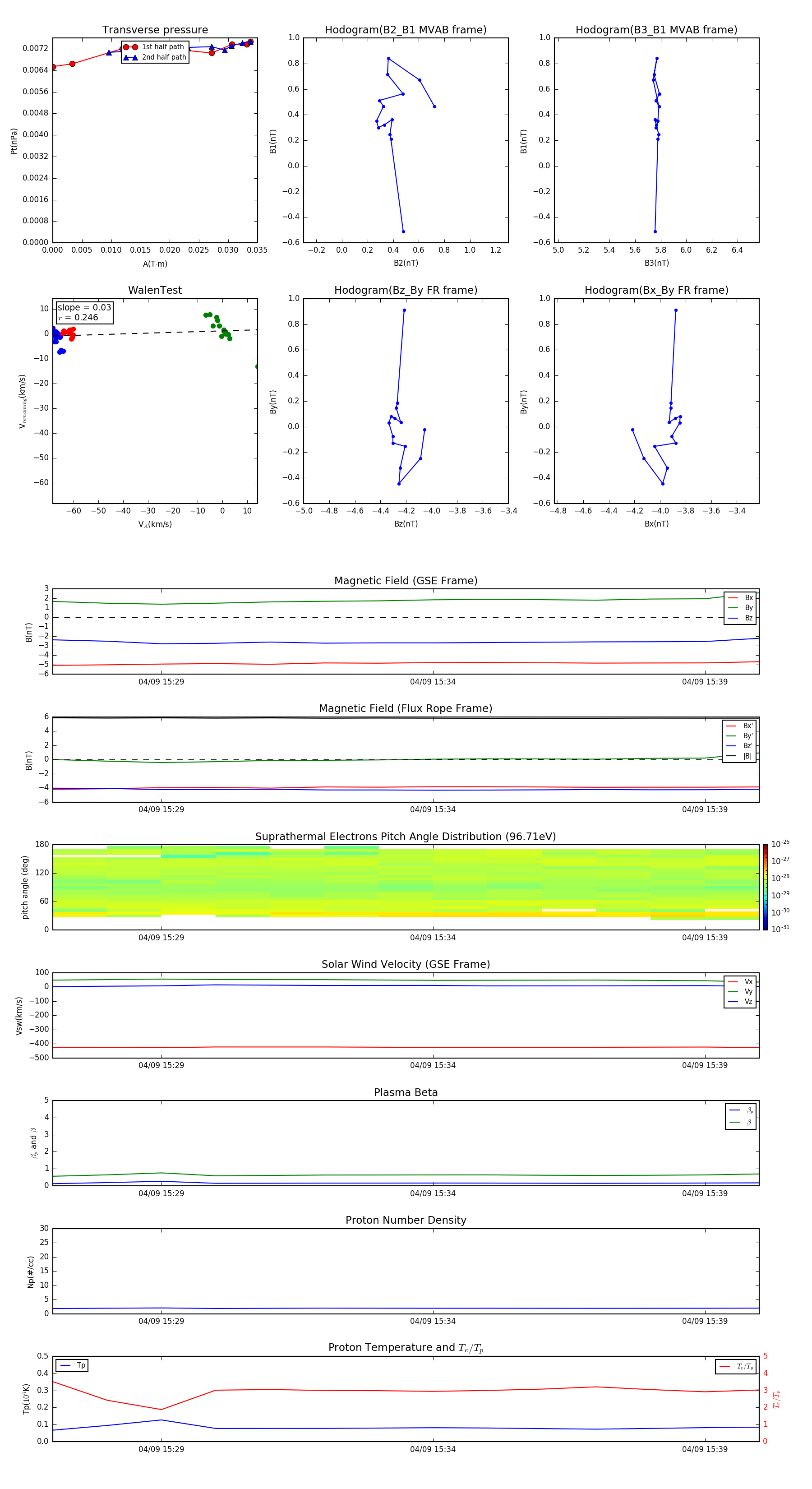Viewport: 812px width, 1489px height.
Task: Click the B2(nT) x-axis label
Action: click(x=406, y=263)
